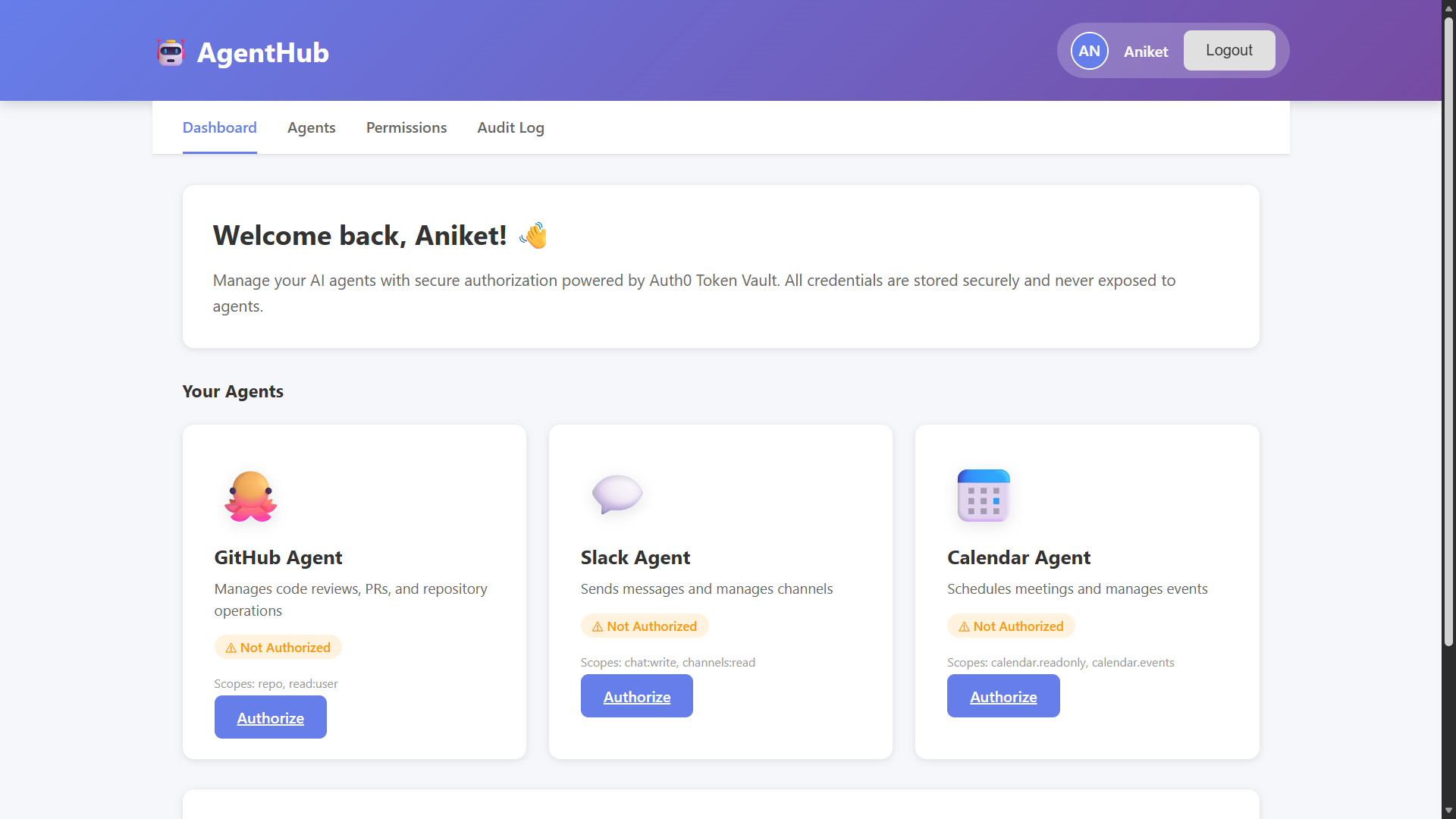Image resolution: width=1456 pixels, height=819 pixels.
Task: Click the AN user avatar circle
Action: coord(1089,51)
